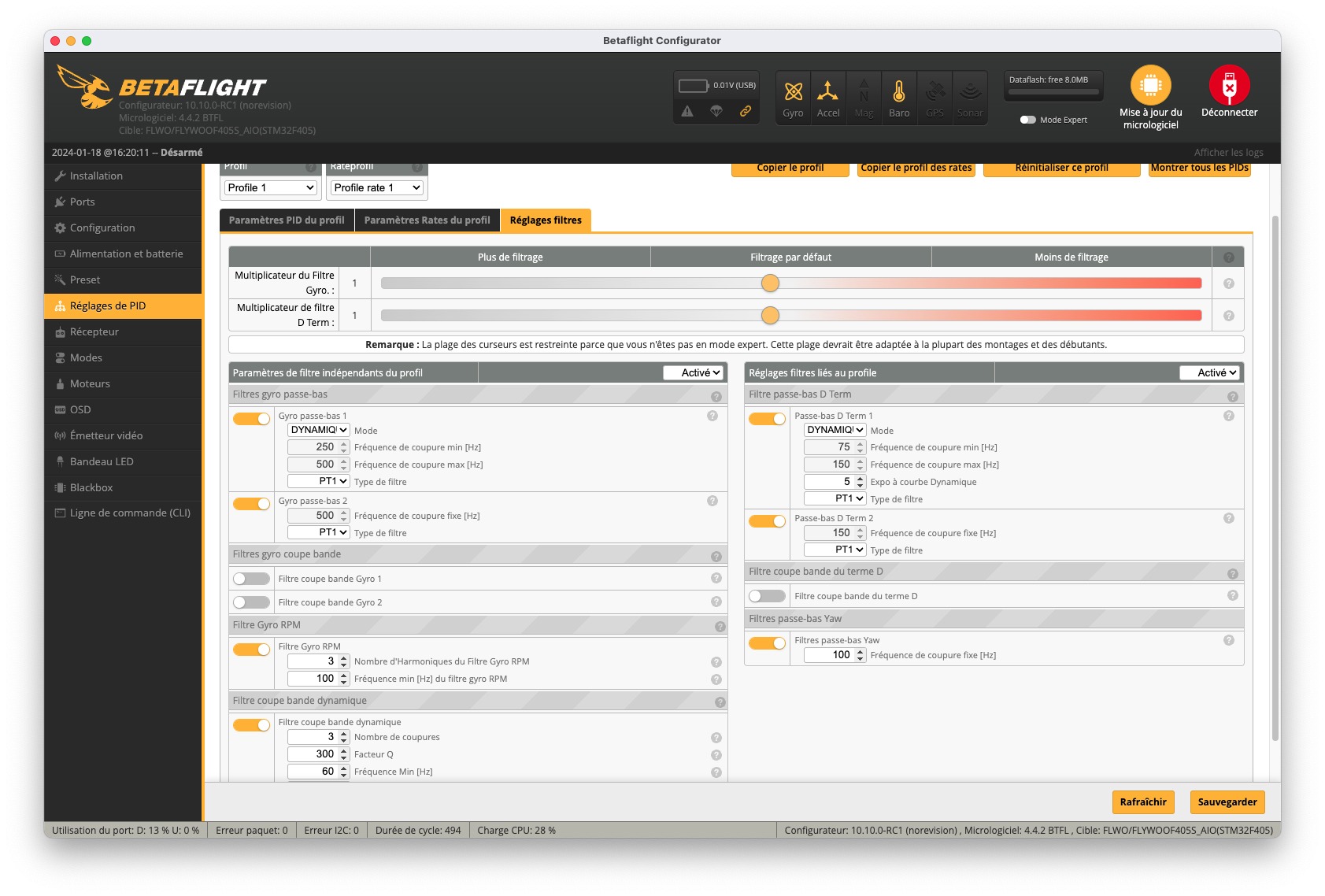
Task: Click Copier le profil button
Action: (790, 168)
